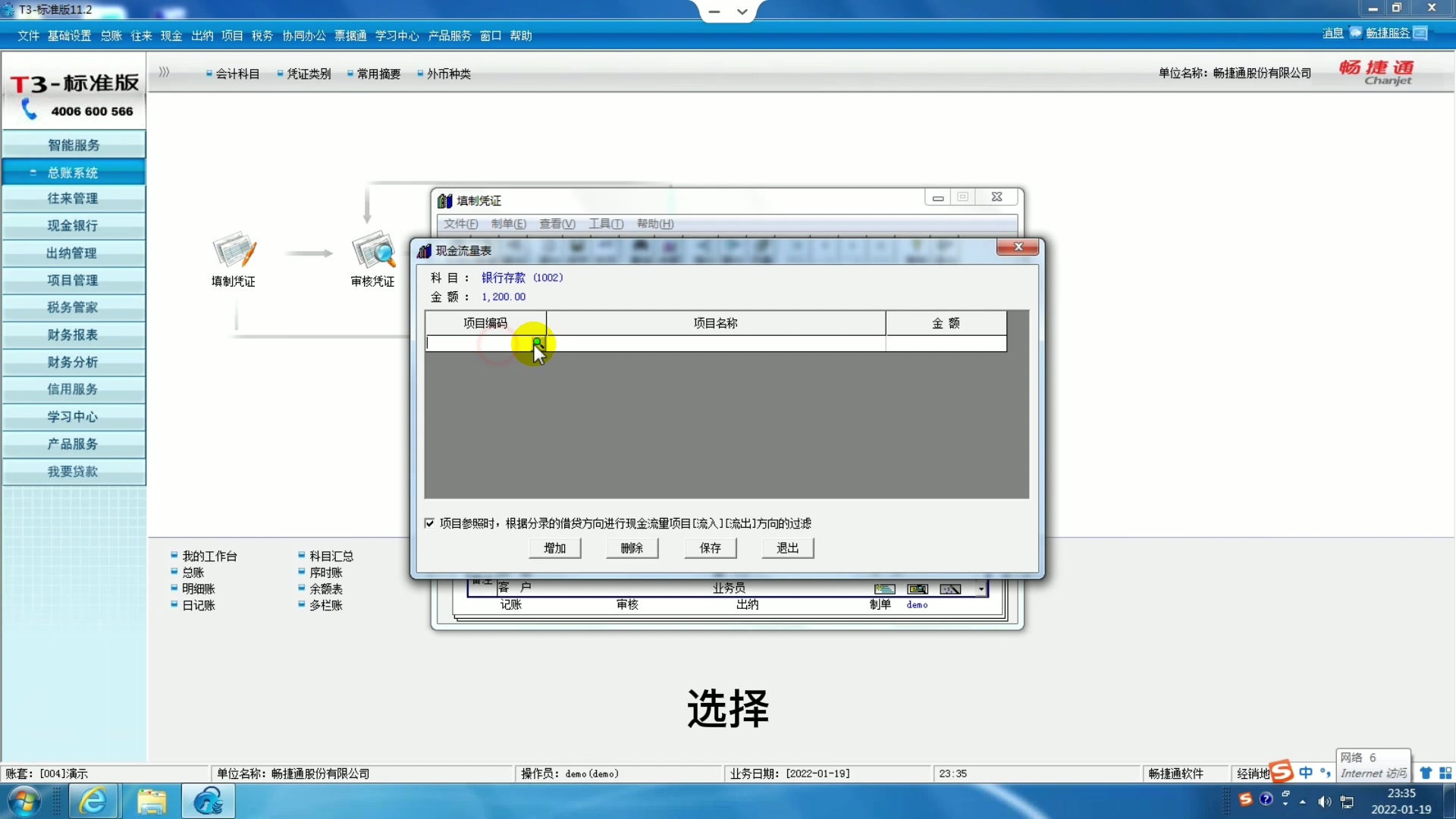Toggle the cash-flow direction filter checkbox
The image size is (1456, 819).
pos(430,523)
